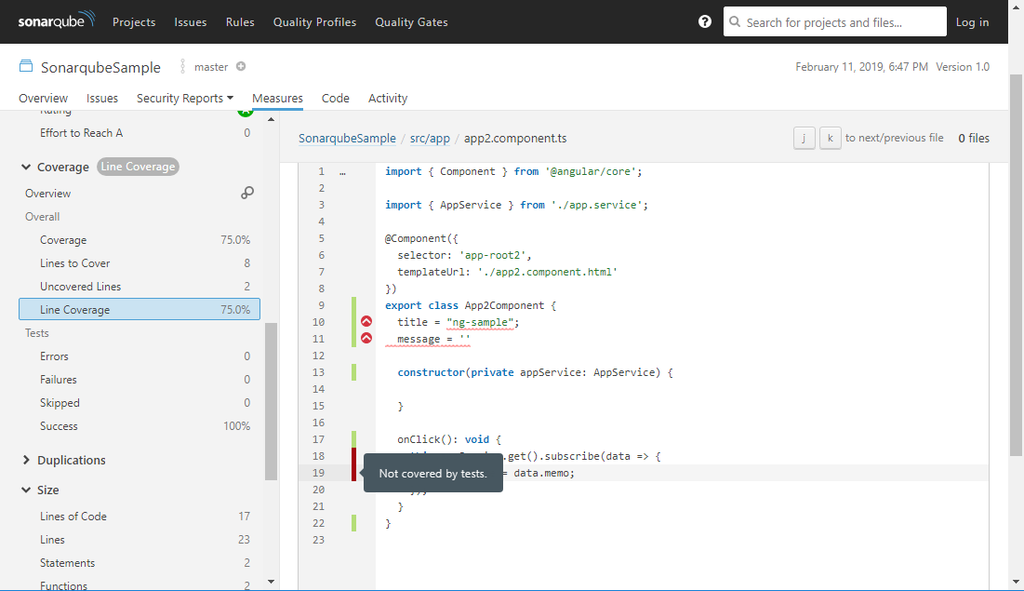Click the sidebar scroll down arrow
The width and height of the screenshot is (1024, 591).
click(271, 581)
